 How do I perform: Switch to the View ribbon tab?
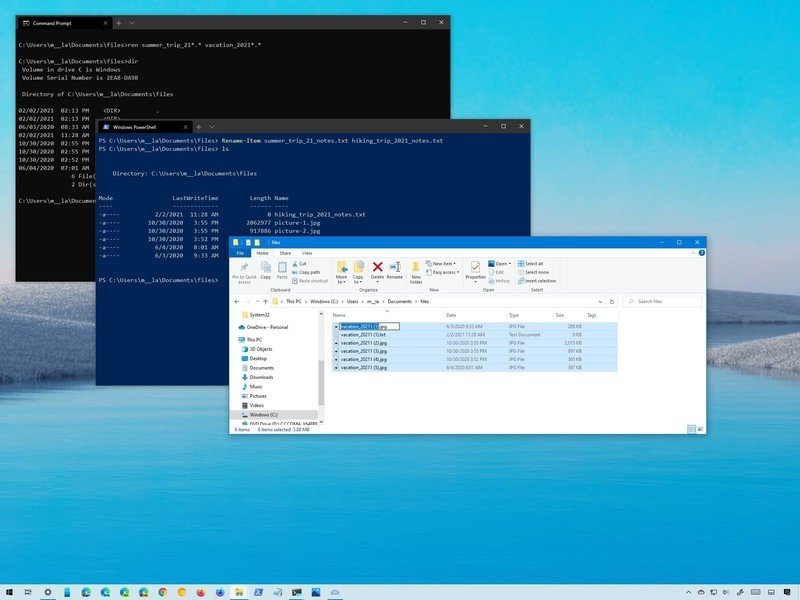coord(308,253)
